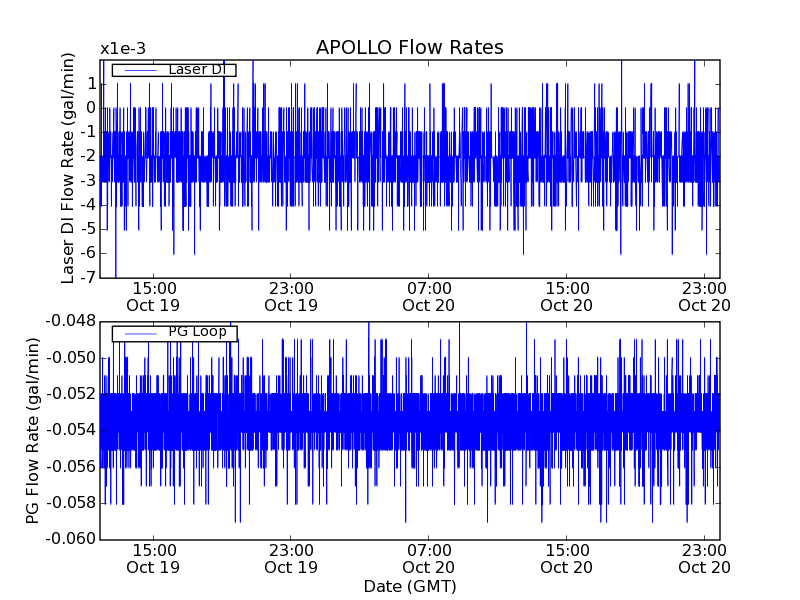Click "23:00 Oct 20" under the Laser DI plot
This screenshot has width=800, height=600.
coord(704,297)
